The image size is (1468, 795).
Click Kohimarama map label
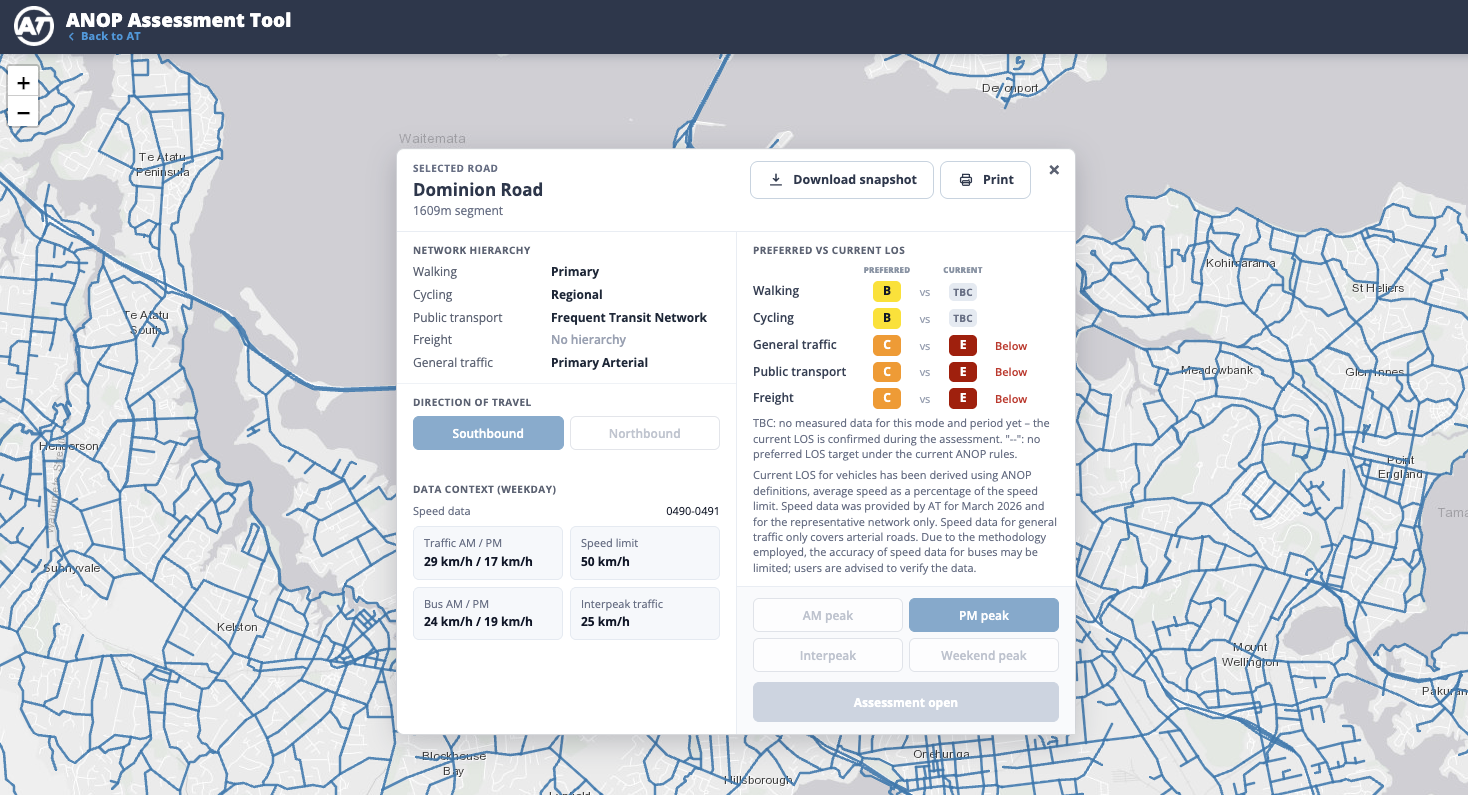click(x=1241, y=263)
